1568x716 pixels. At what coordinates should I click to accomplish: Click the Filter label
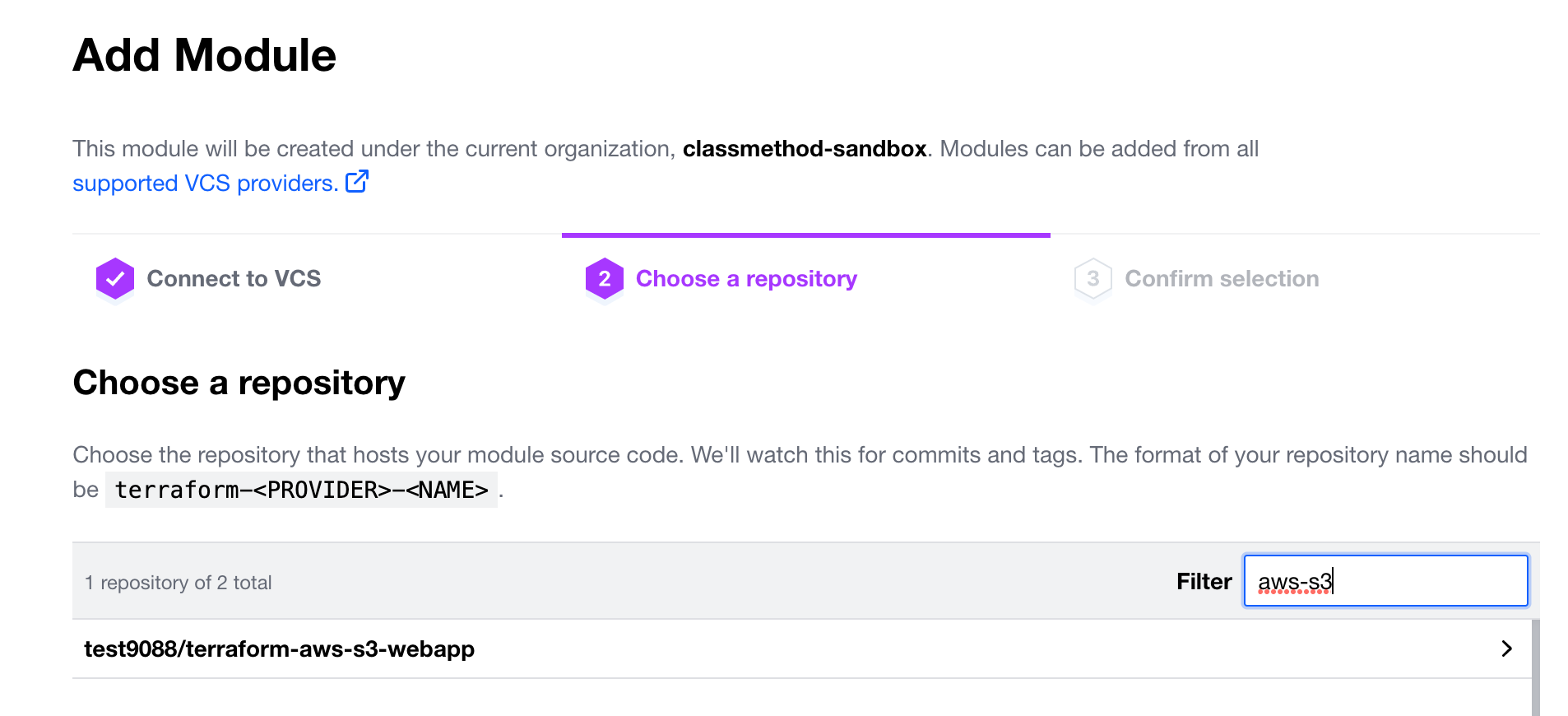pos(1204,581)
